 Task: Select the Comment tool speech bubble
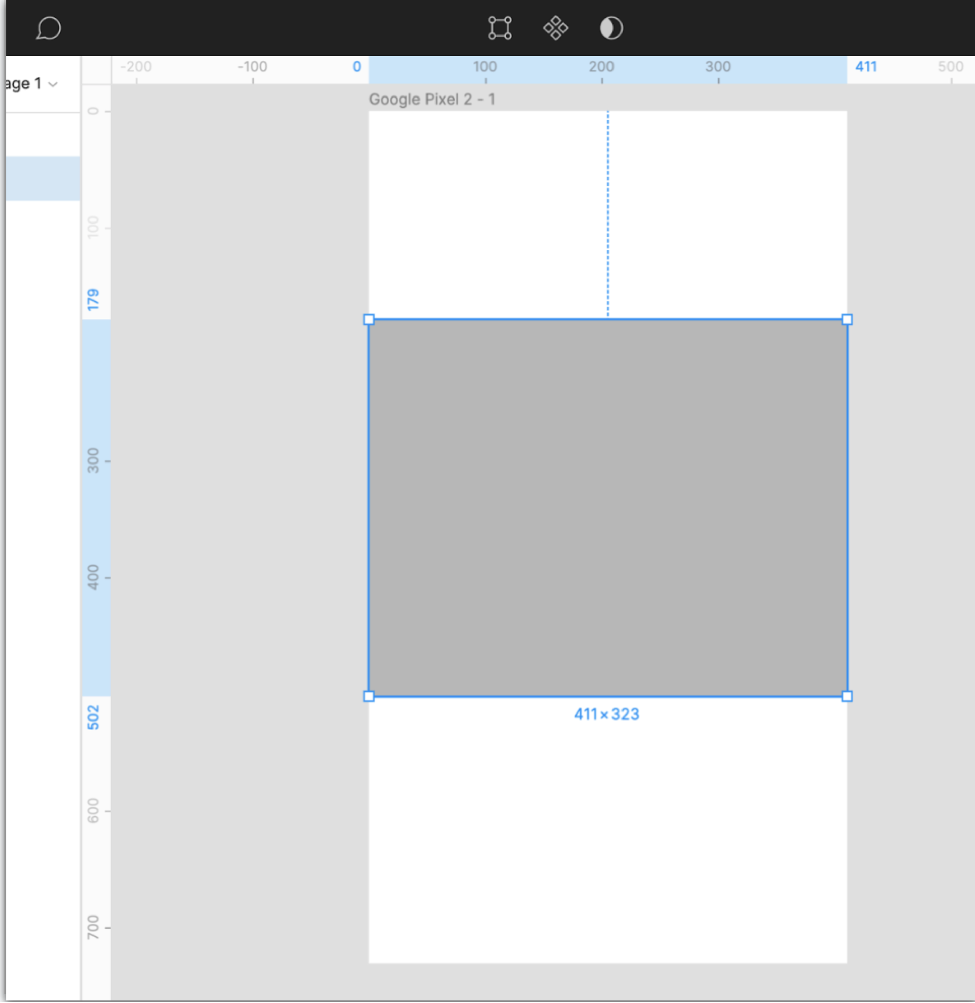48,28
